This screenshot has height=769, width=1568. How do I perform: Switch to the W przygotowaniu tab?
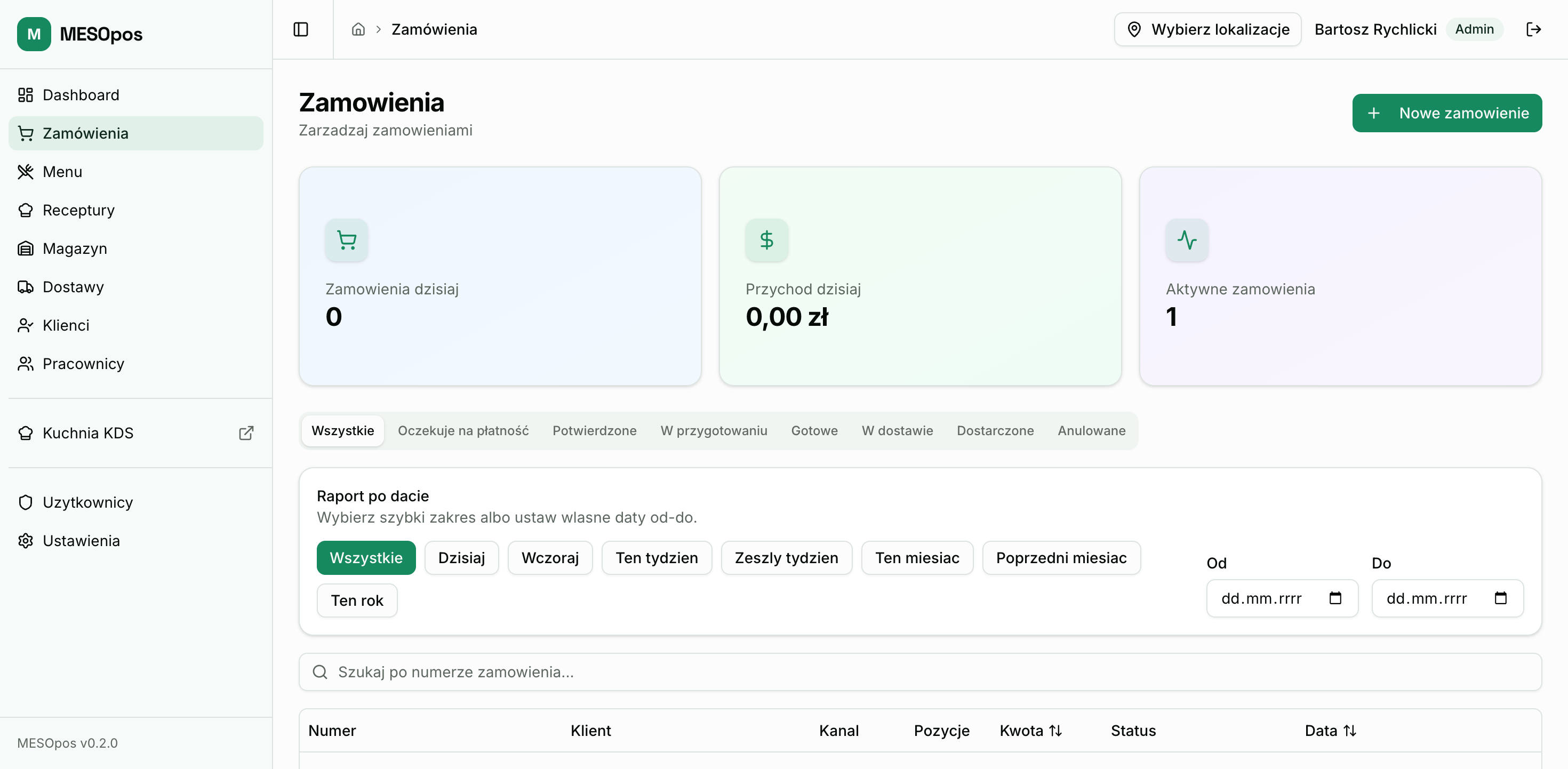714,430
